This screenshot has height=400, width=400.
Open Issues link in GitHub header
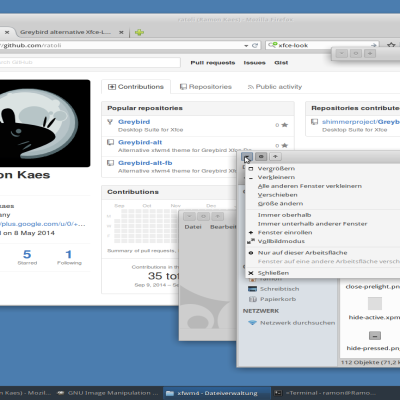pyautogui.click(x=254, y=63)
